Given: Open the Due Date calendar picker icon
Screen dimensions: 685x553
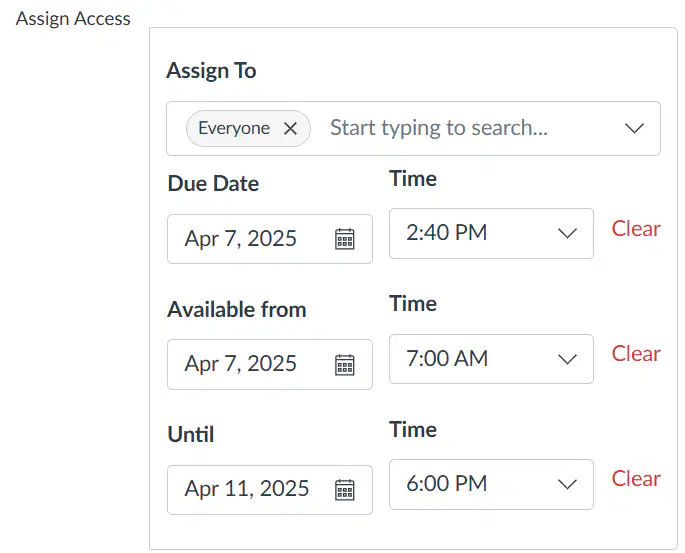Looking at the screenshot, I should click(x=345, y=239).
